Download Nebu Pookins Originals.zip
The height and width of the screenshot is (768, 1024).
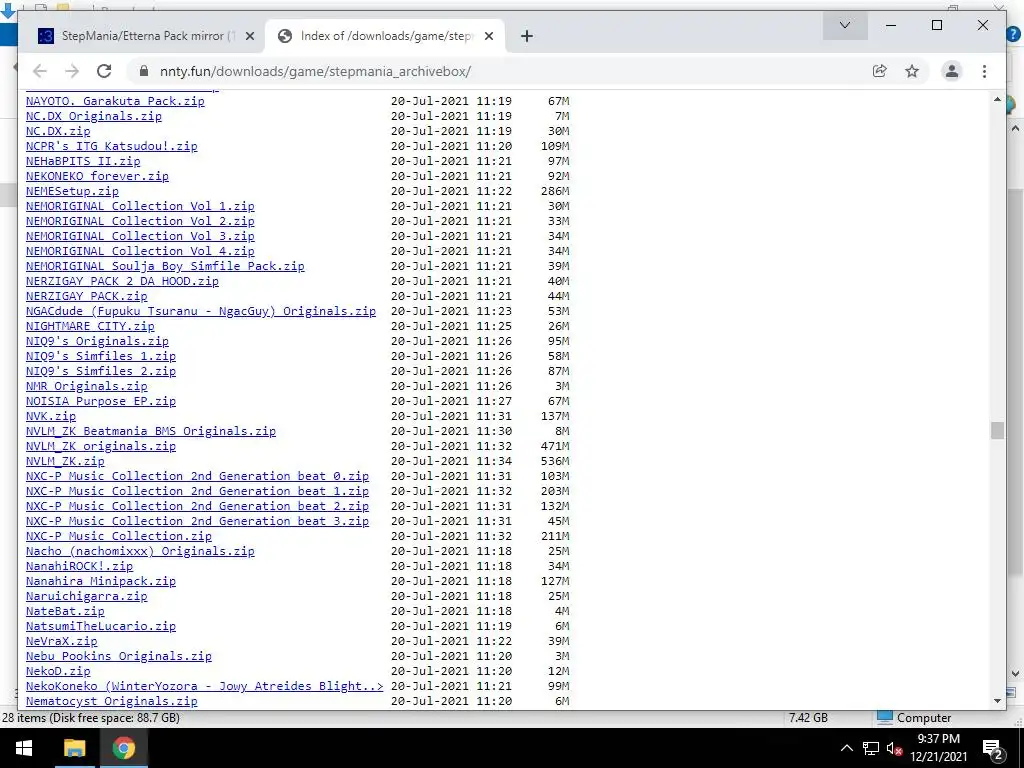(x=119, y=657)
